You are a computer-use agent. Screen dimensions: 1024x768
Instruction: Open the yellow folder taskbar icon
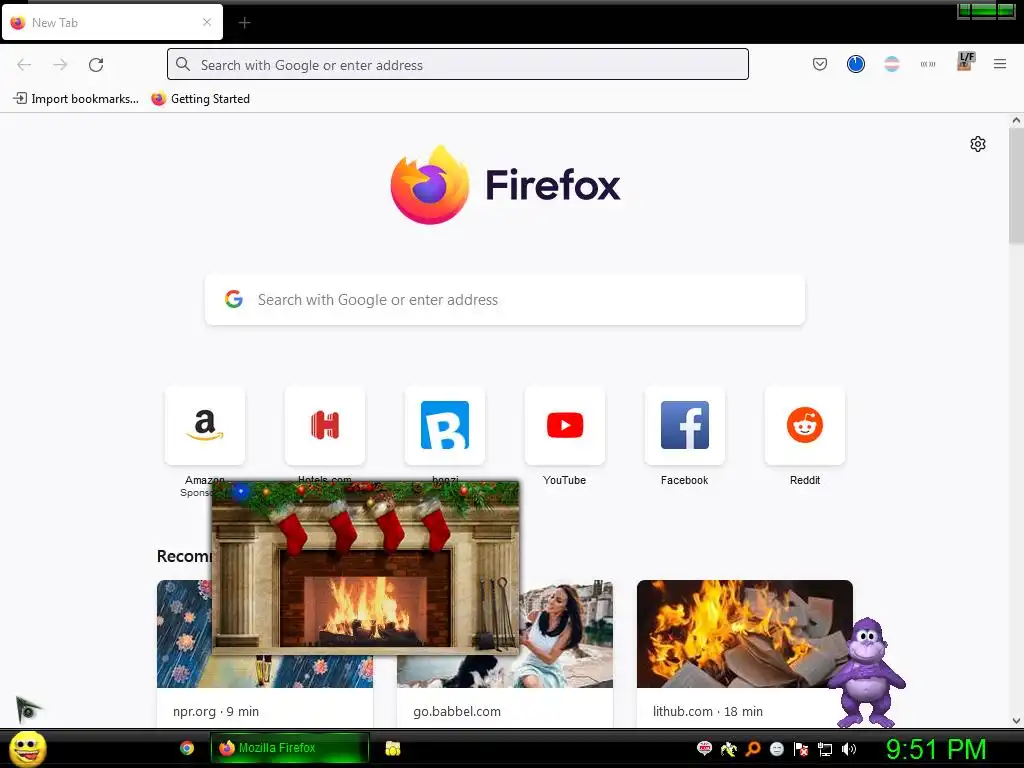(392, 748)
